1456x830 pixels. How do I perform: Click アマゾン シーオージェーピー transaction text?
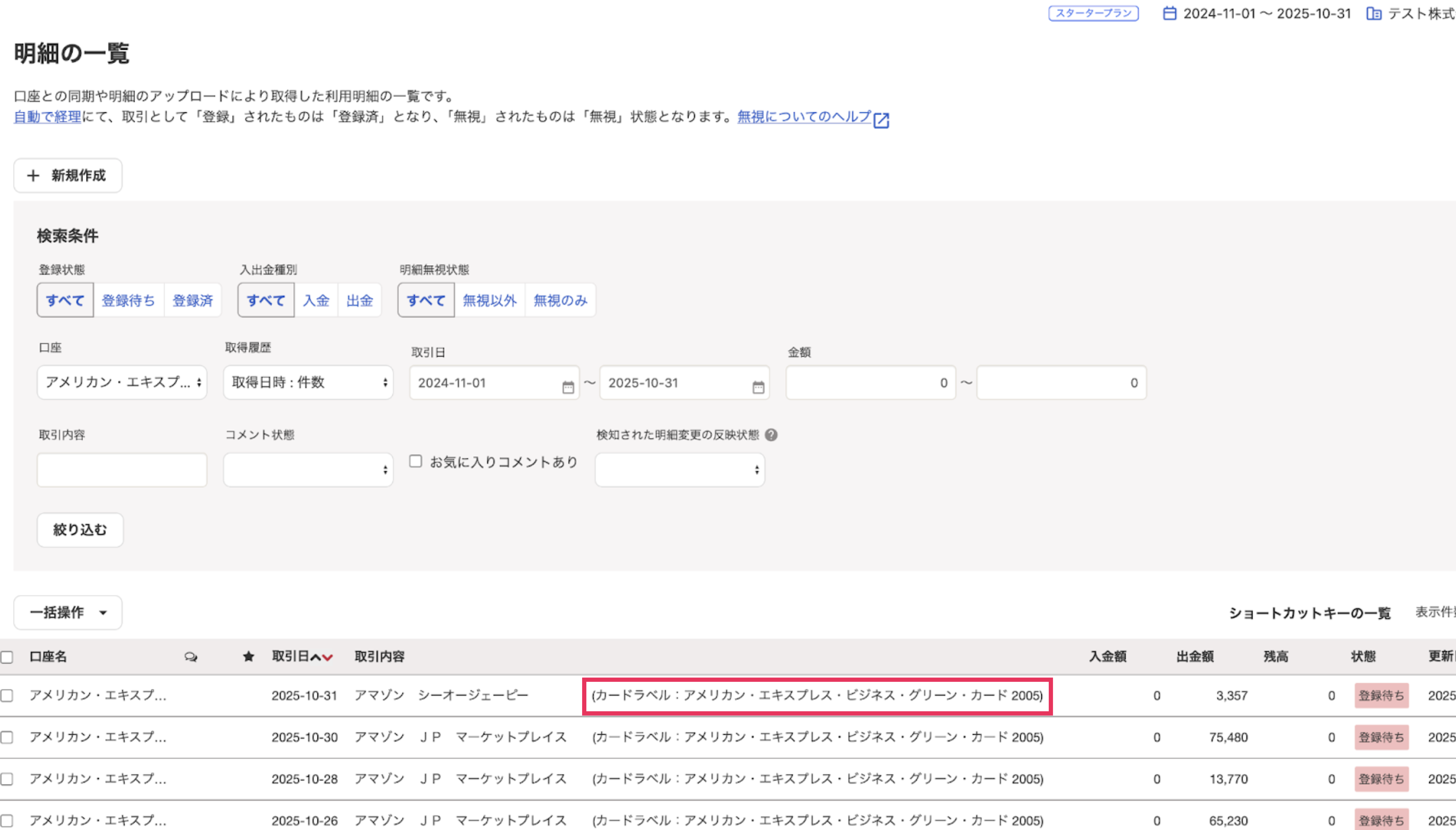coord(442,695)
